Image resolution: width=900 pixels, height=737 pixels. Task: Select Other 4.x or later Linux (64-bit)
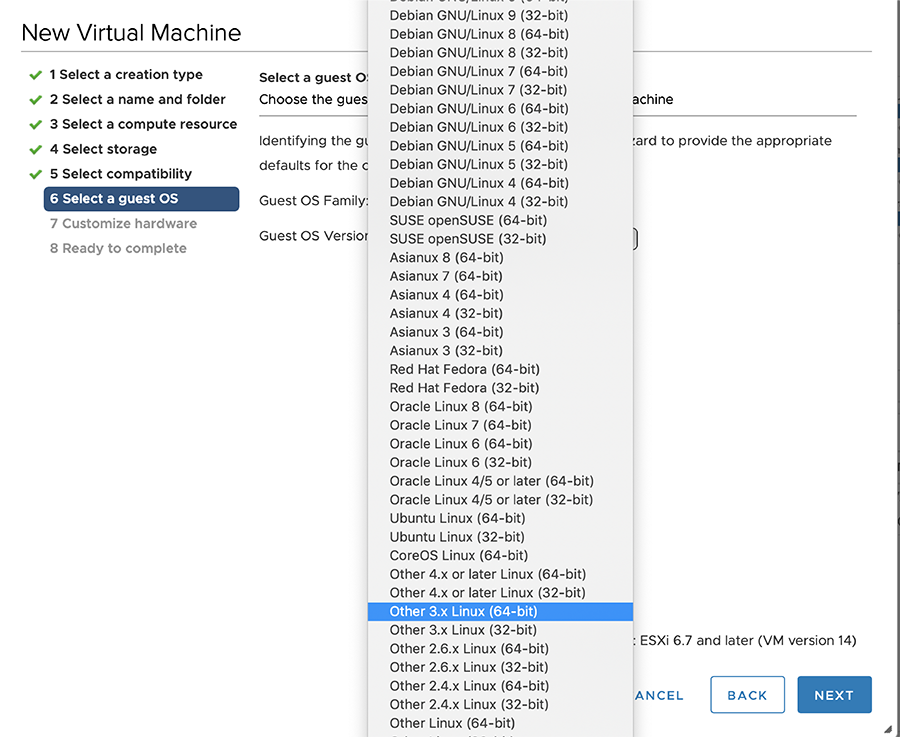click(x=500, y=574)
